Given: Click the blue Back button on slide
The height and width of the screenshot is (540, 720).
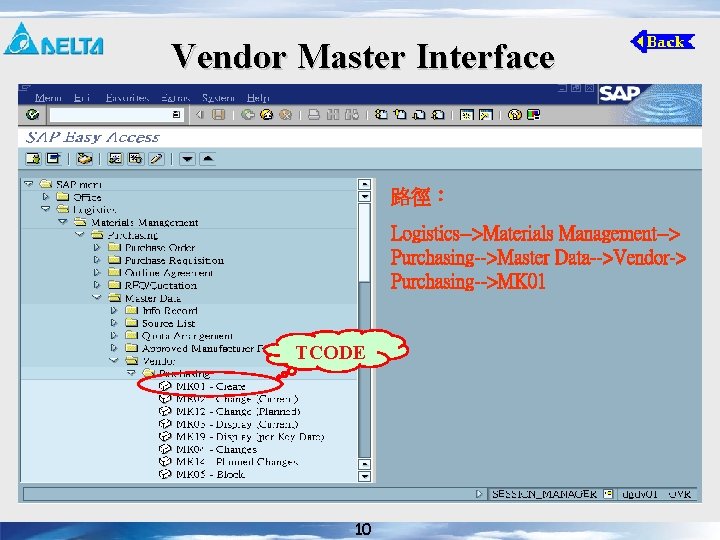Looking at the screenshot, I should point(663,42).
